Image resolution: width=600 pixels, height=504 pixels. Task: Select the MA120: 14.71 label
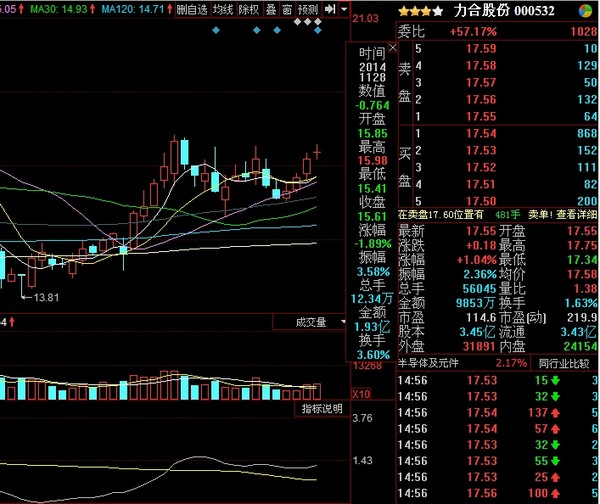pyautogui.click(x=133, y=9)
